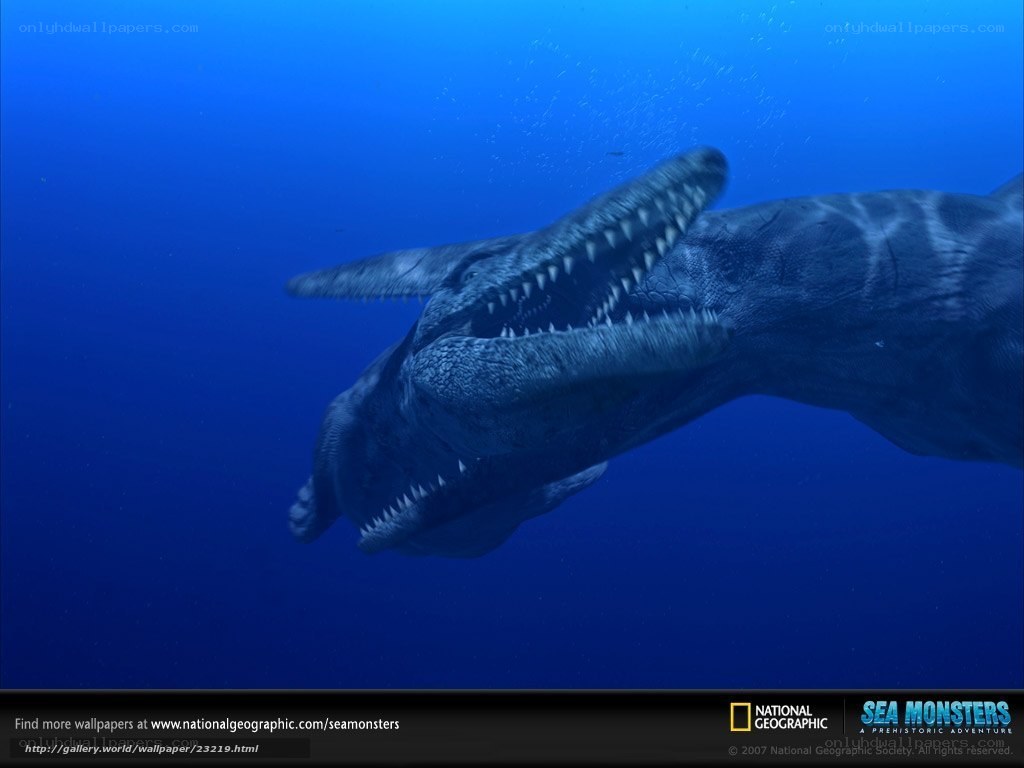Select the '© 2007 National Geographic Society' text
The height and width of the screenshot is (768, 1024).
click(820, 750)
